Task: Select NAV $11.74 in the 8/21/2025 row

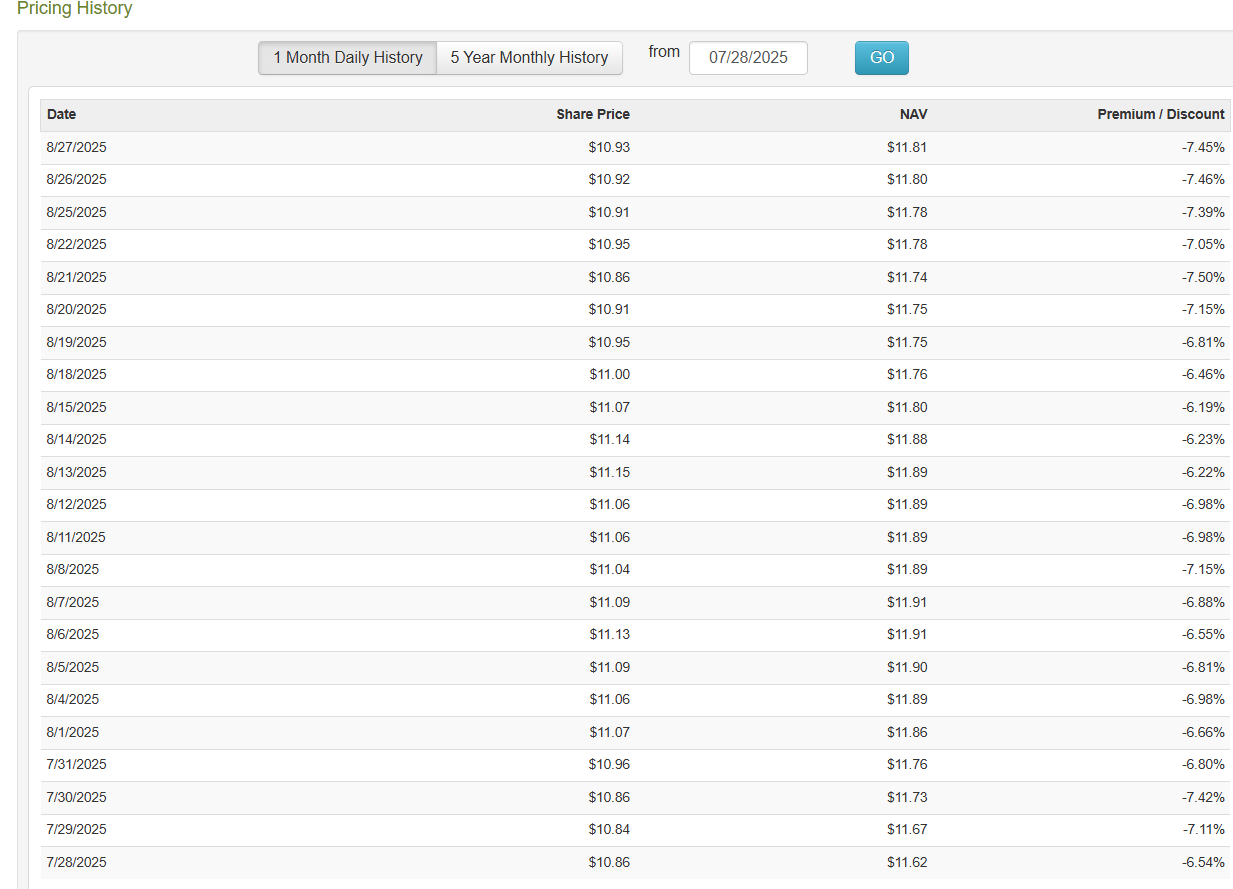Action: click(x=907, y=277)
